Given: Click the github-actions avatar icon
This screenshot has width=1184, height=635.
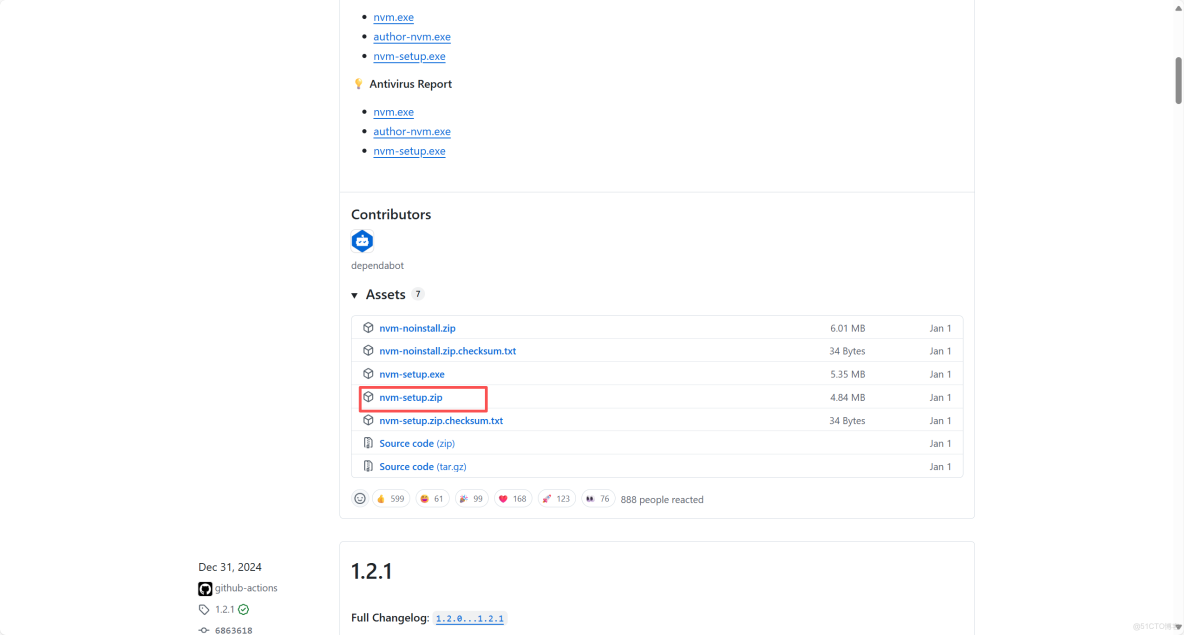Looking at the screenshot, I should (x=205, y=588).
